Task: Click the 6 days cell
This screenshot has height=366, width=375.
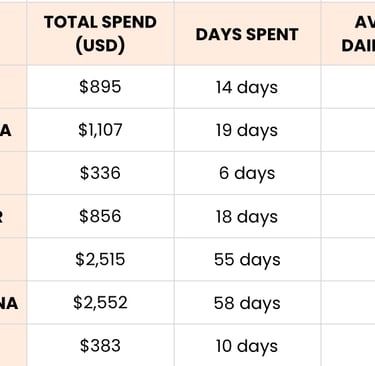Action: tap(247, 173)
